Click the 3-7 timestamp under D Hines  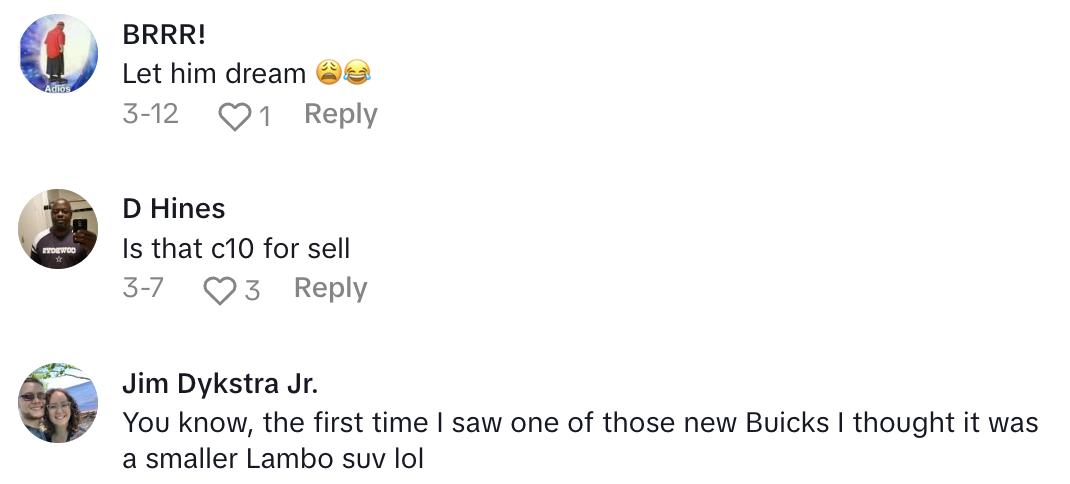click(x=143, y=289)
